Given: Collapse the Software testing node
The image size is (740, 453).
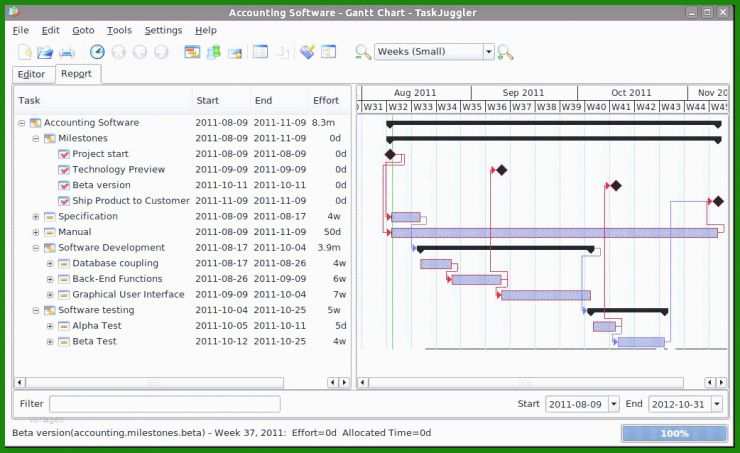Looking at the screenshot, I should pos(36,310).
